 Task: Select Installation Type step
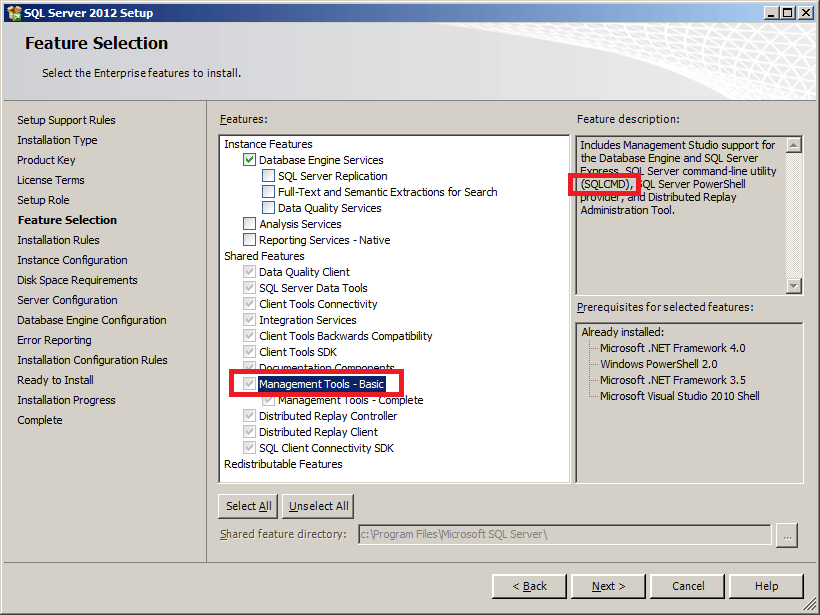coord(57,140)
